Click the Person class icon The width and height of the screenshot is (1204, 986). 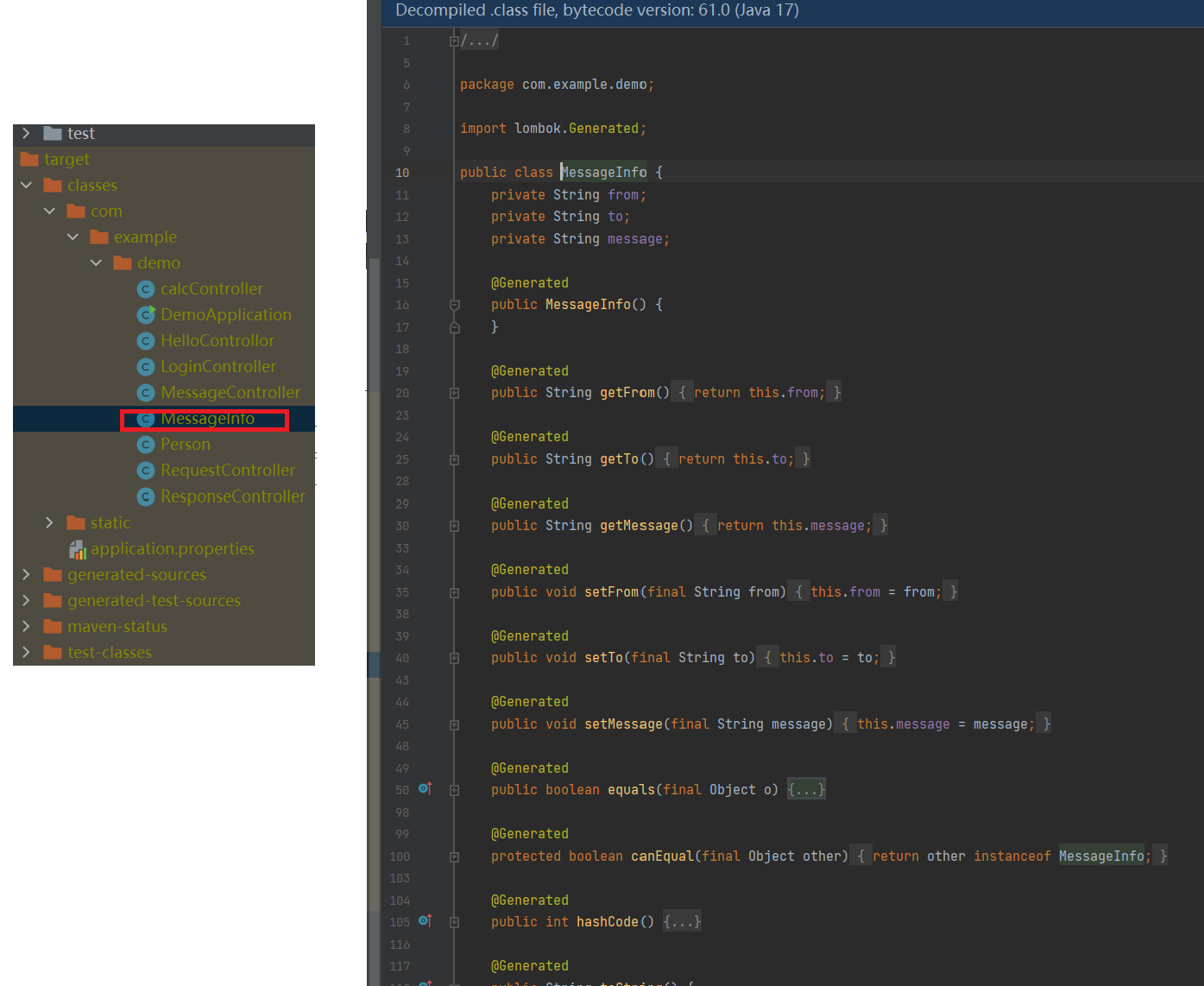(x=146, y=445)
